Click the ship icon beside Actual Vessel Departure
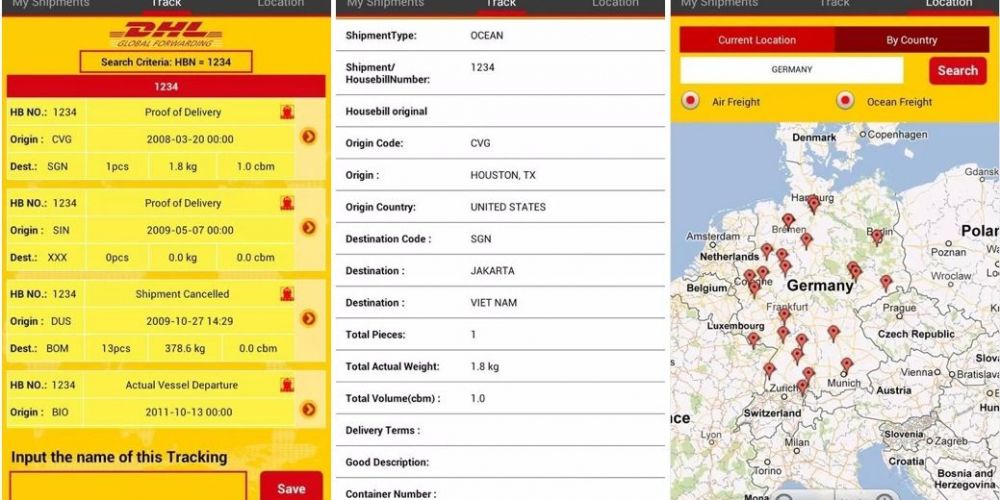Viewport: 1000px width, 500px height. [287, 385]
